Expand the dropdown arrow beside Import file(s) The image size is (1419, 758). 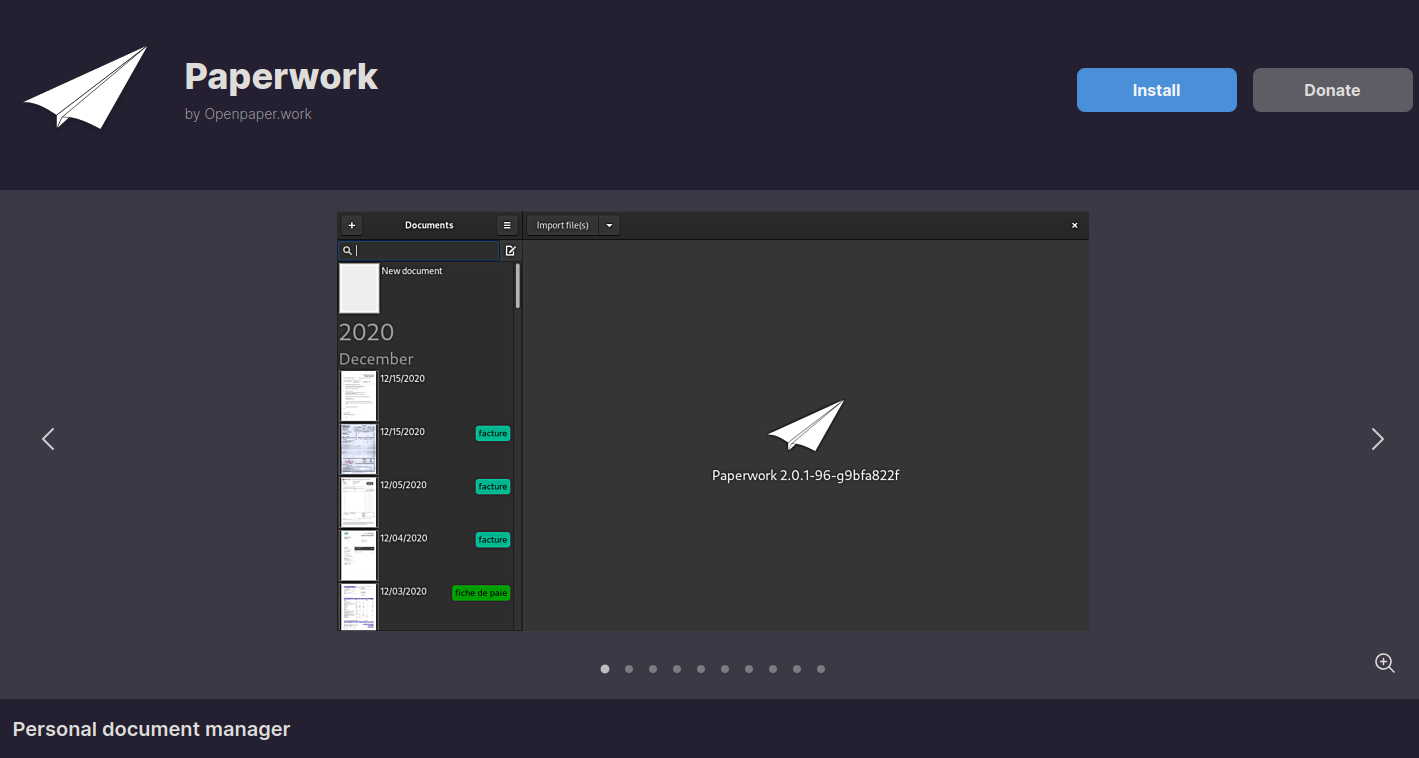[x=609, y=225]
